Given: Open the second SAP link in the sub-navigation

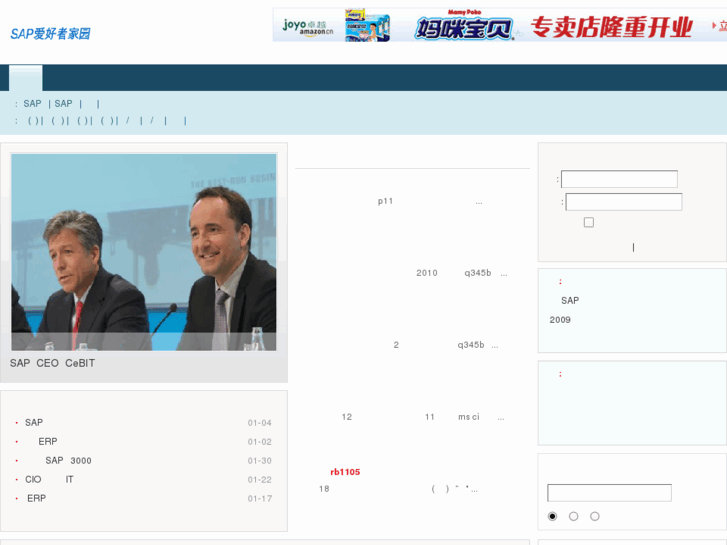Looking at the screenshot, I should tap(64, 103).
